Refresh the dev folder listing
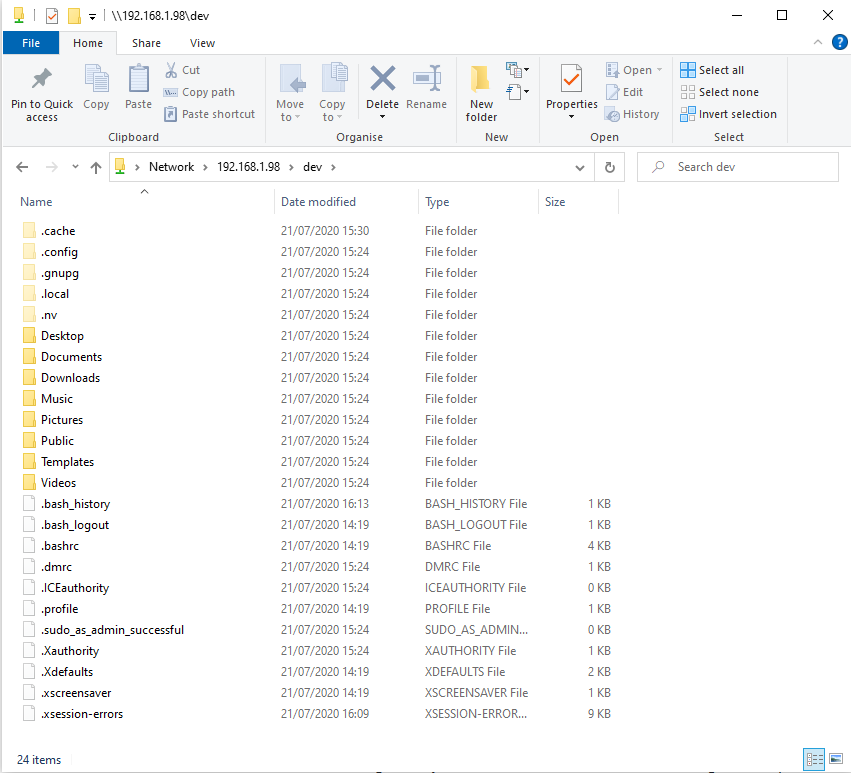The image size is (851, 773). (x=609, y=167)
